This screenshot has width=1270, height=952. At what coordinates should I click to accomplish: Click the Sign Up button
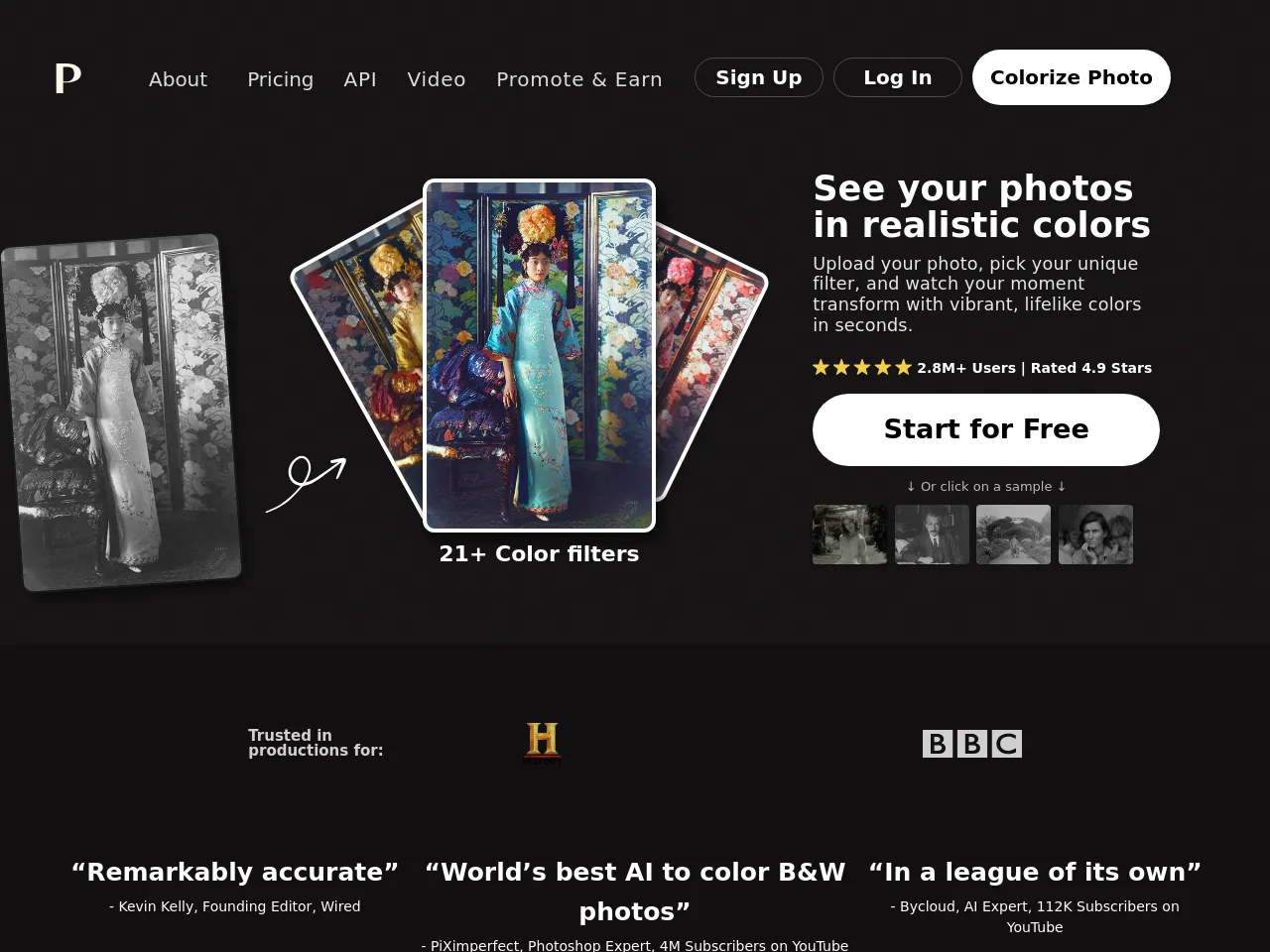[x=759, y=77]
